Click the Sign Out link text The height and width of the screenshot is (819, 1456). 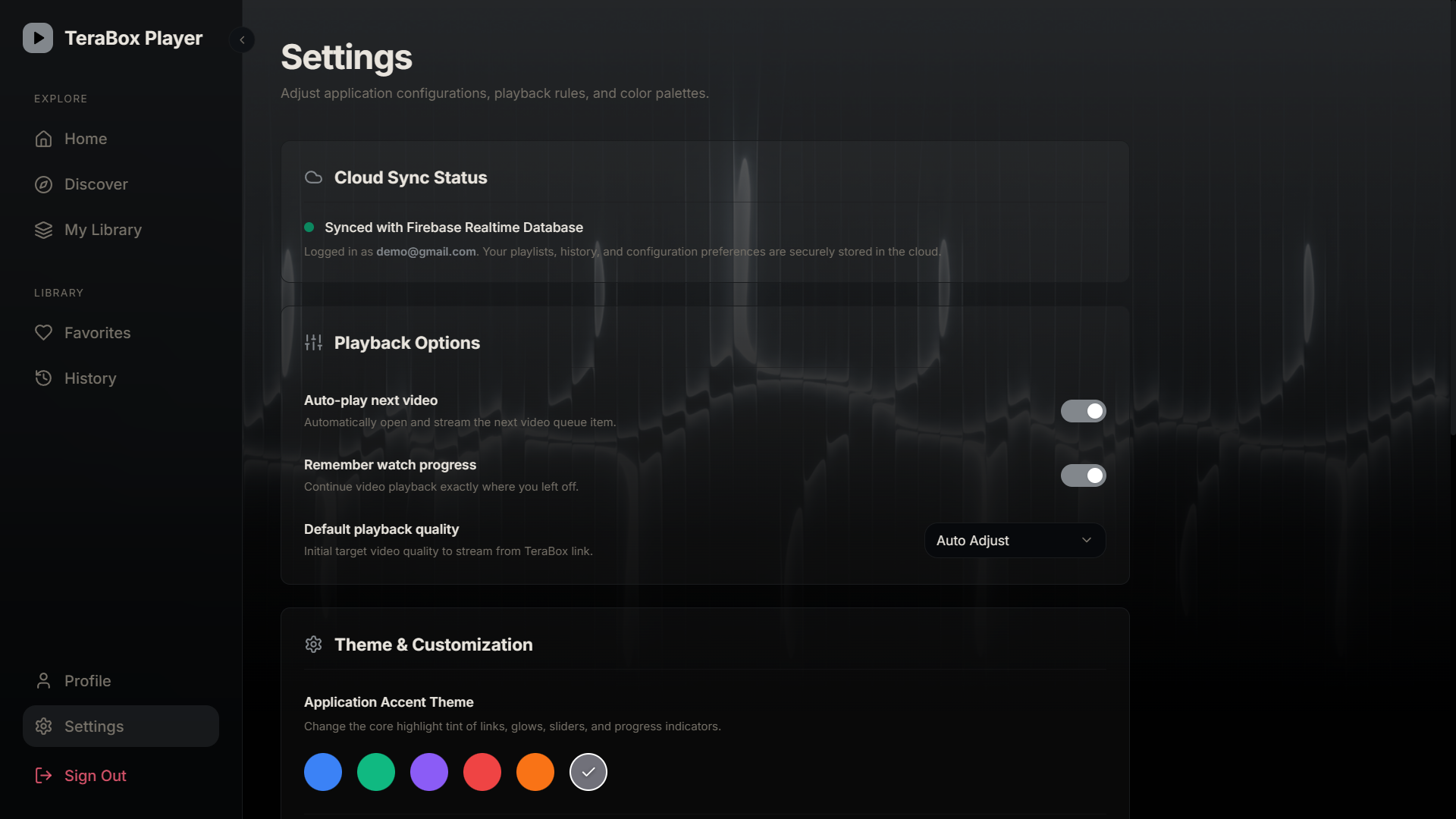pyautogui.click(x=96, y=776)
